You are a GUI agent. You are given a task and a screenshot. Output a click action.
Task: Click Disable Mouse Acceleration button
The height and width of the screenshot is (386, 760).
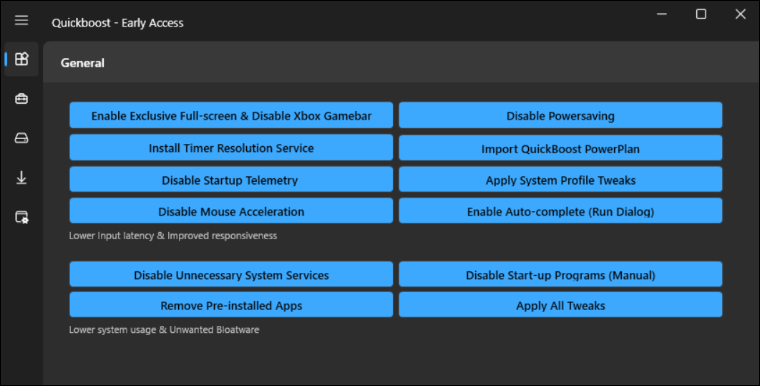(x=231, y=211)
